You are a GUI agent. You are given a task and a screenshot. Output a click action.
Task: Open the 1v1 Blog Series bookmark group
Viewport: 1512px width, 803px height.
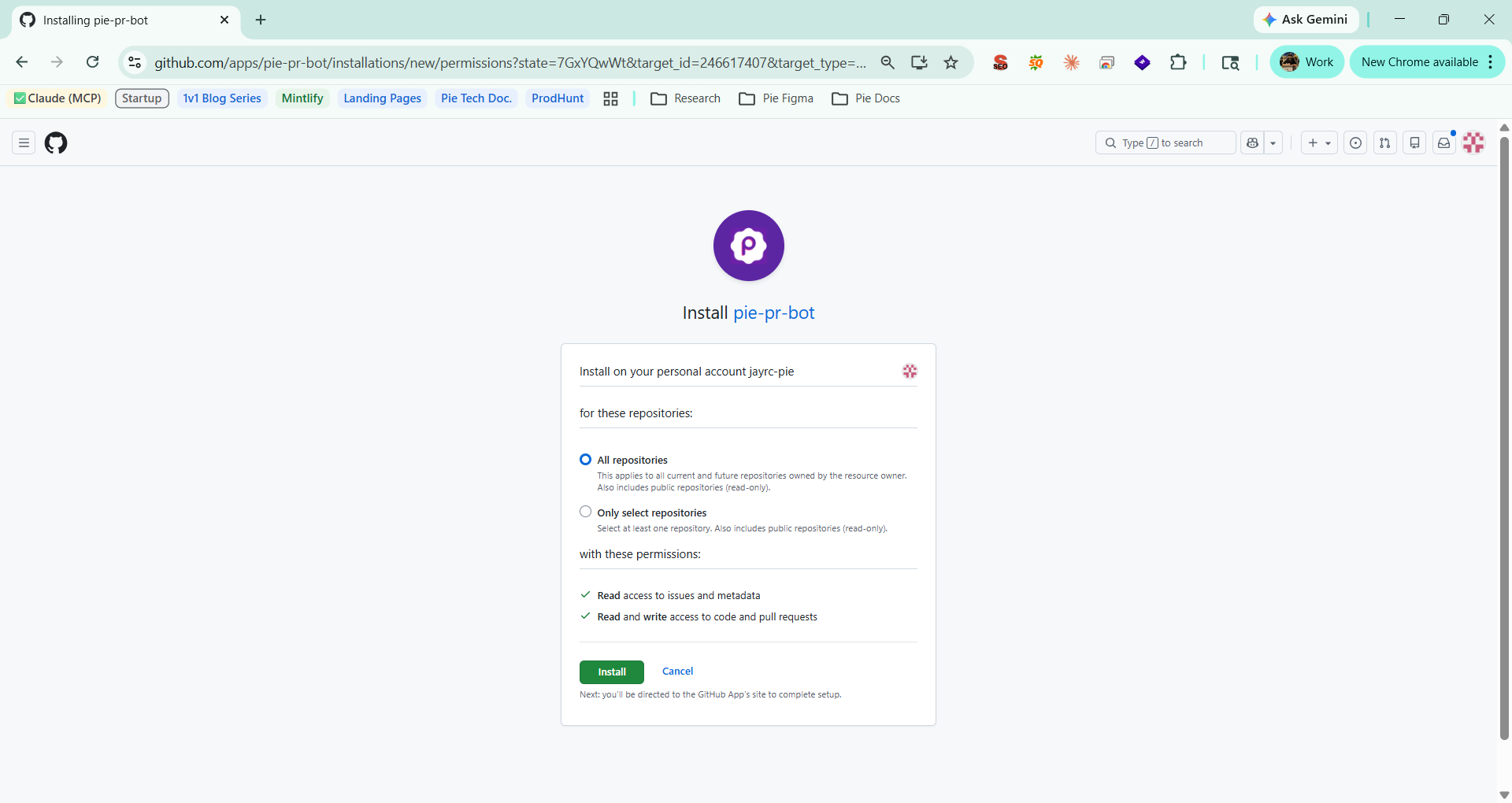(x=222, y=98)
